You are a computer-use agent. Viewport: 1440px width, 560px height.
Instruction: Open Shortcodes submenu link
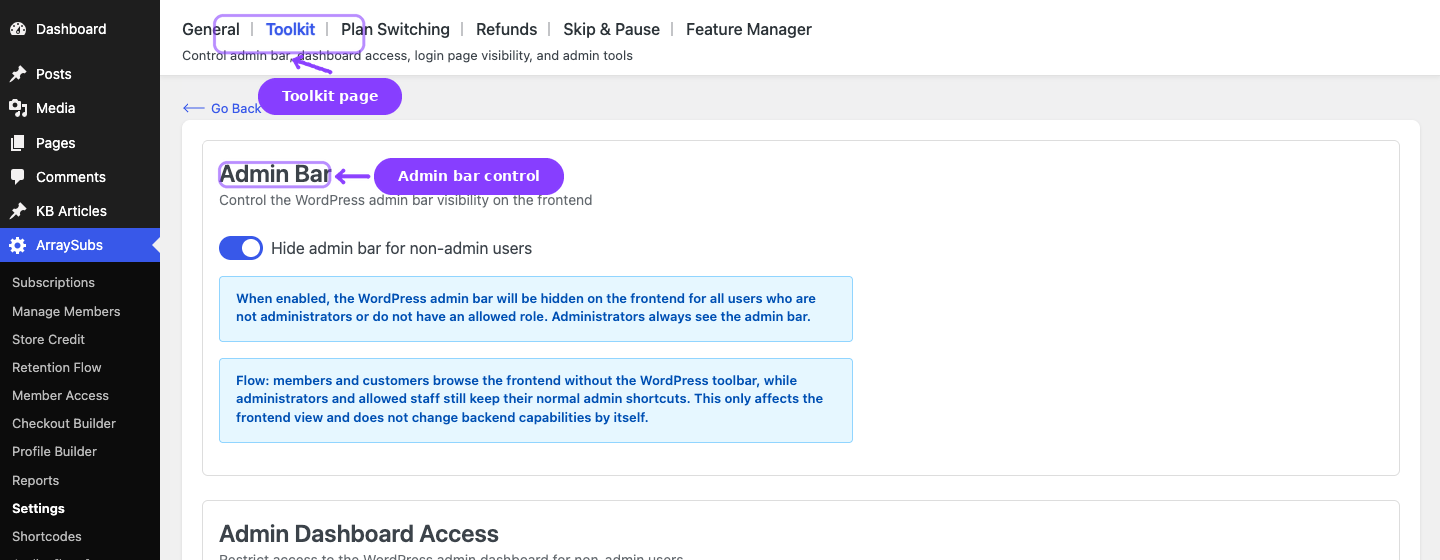coord(47,536)
